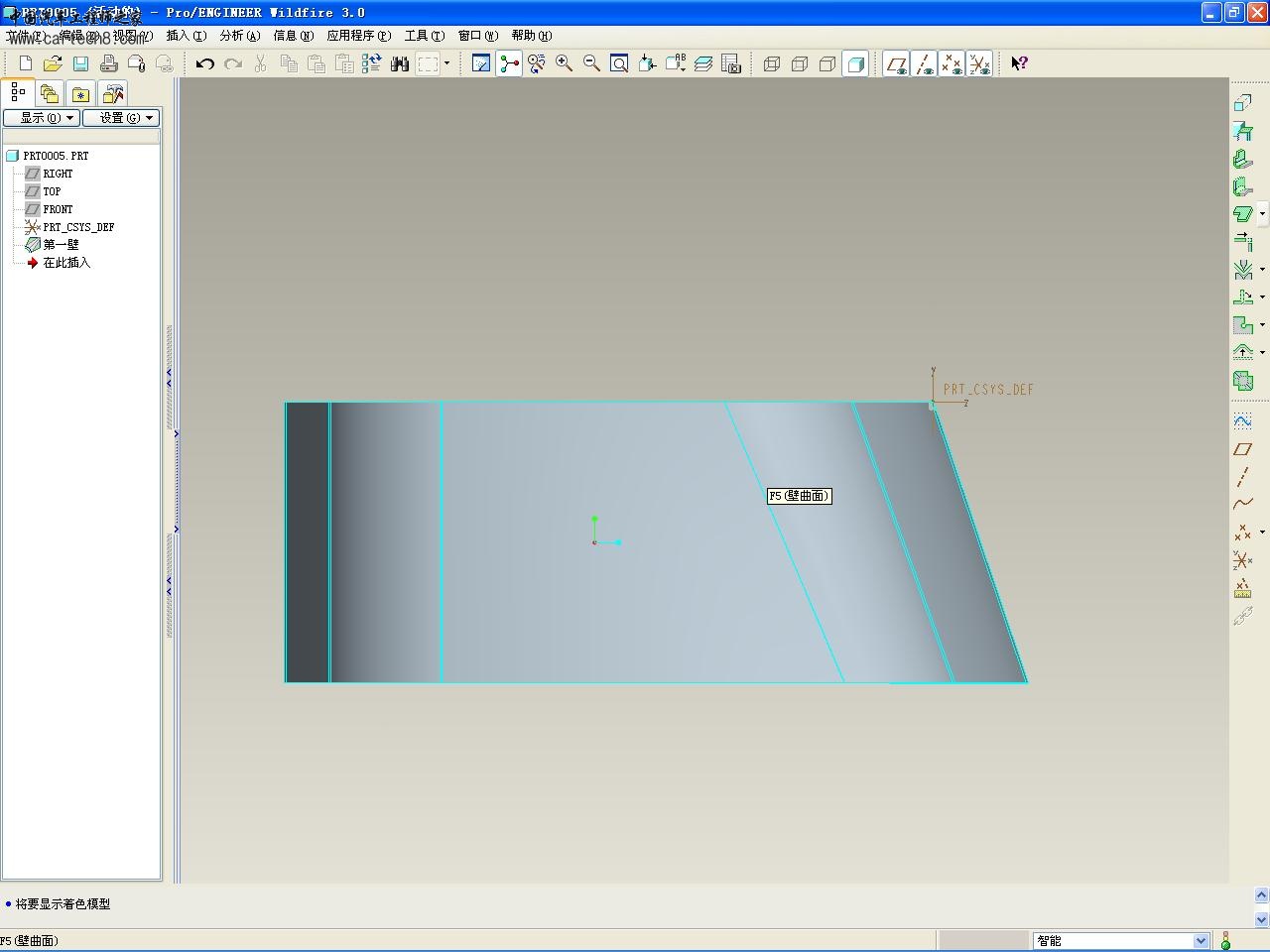Image resolution: width=1270 pixels, height=952 pixels.
Task: Open the 窗口(W) menu
Action: tap(478, 36)
